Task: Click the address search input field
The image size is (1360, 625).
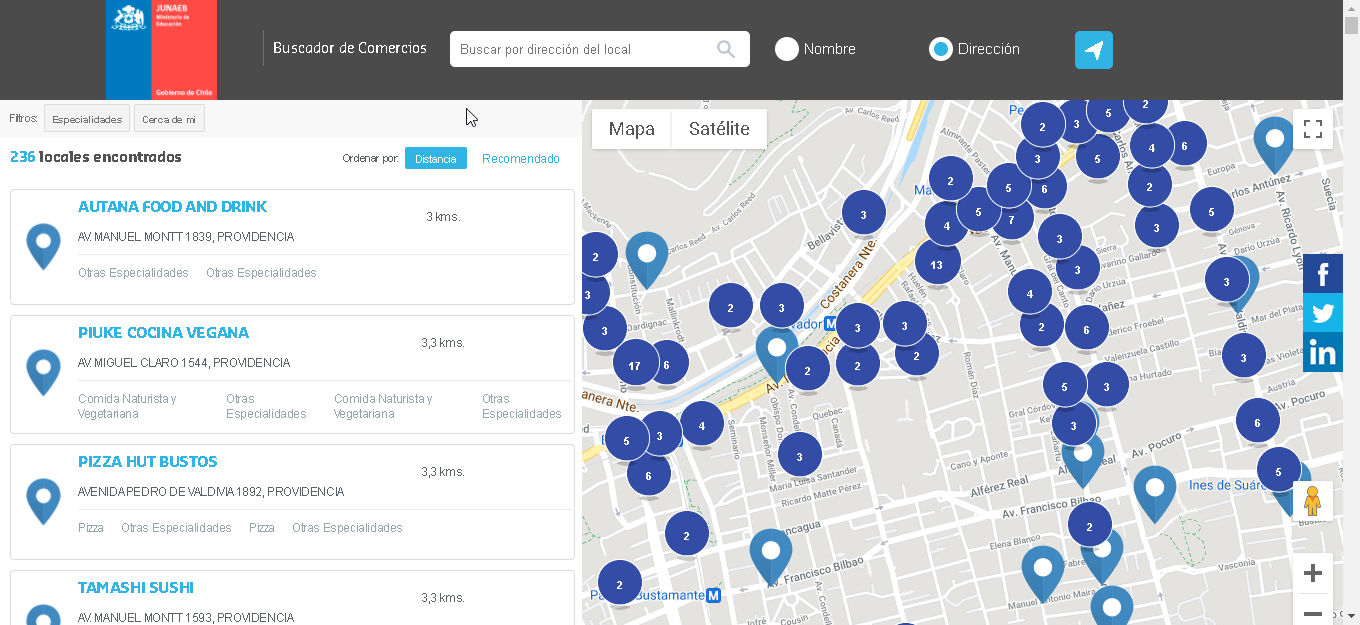Action: click(585, 49)
